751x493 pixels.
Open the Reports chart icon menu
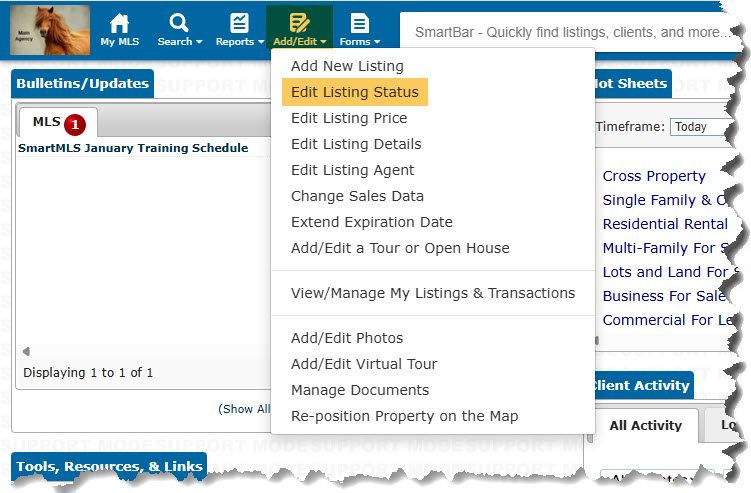(239, 23)
